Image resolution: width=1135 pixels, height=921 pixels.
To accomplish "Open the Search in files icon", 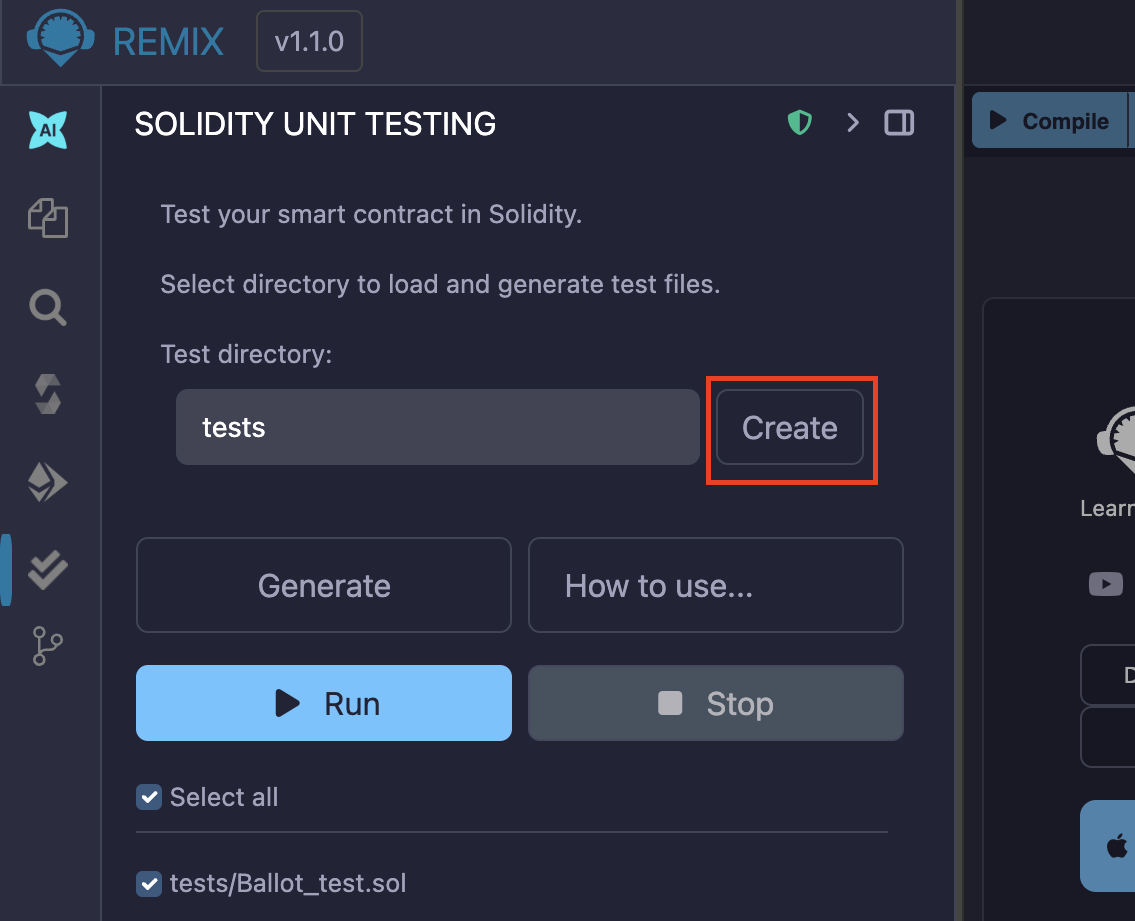I will [x=48, y=307].
